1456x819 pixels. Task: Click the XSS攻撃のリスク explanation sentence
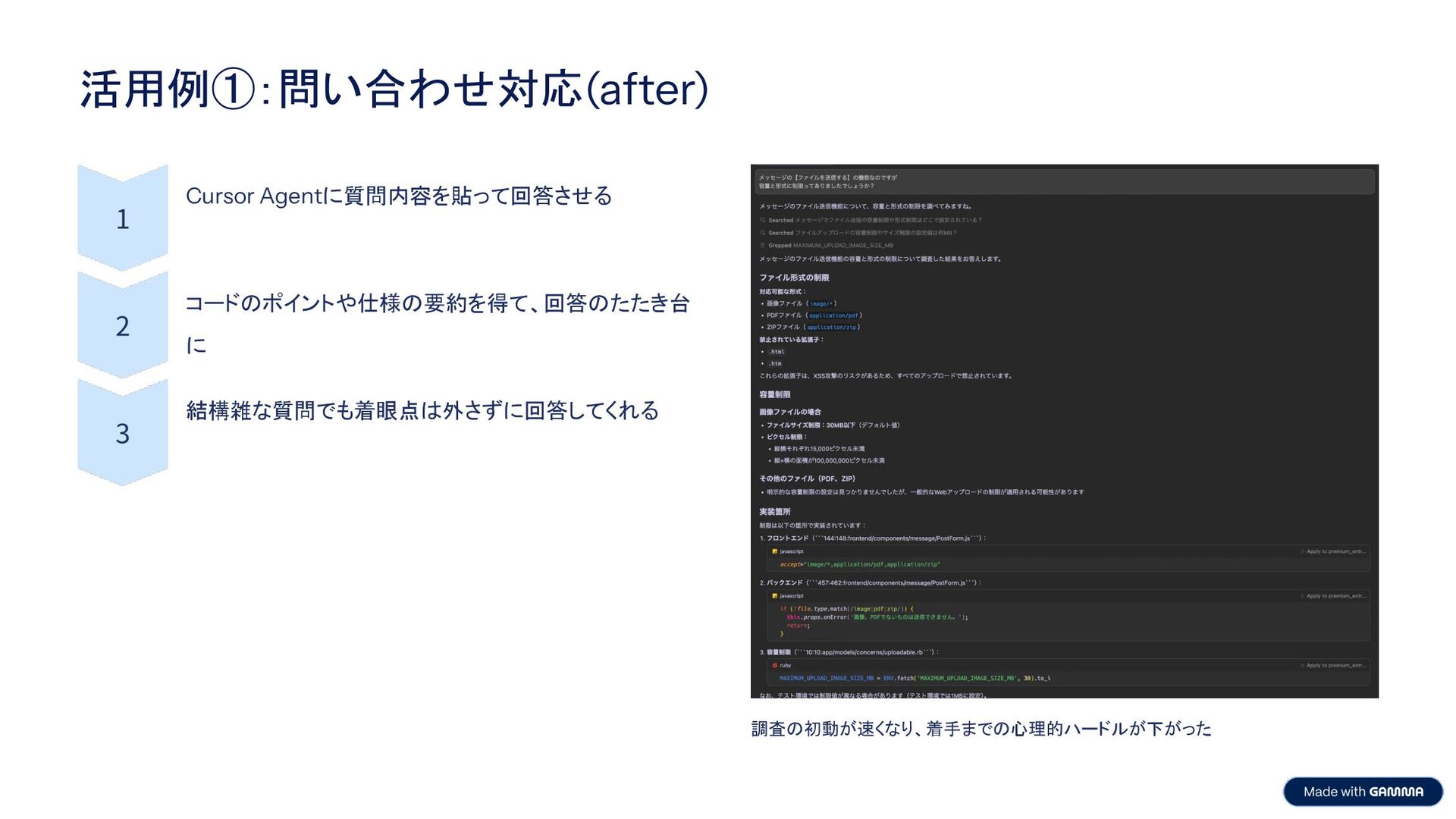pyautogui.click(x=886, y=376)
